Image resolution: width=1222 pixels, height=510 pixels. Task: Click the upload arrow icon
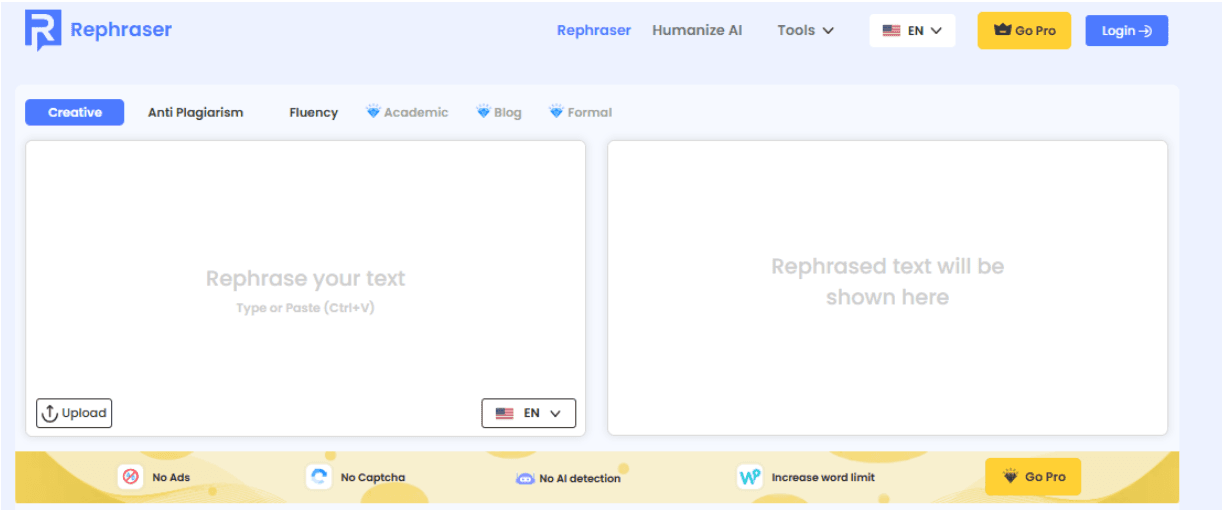click(x=50, y=413)
